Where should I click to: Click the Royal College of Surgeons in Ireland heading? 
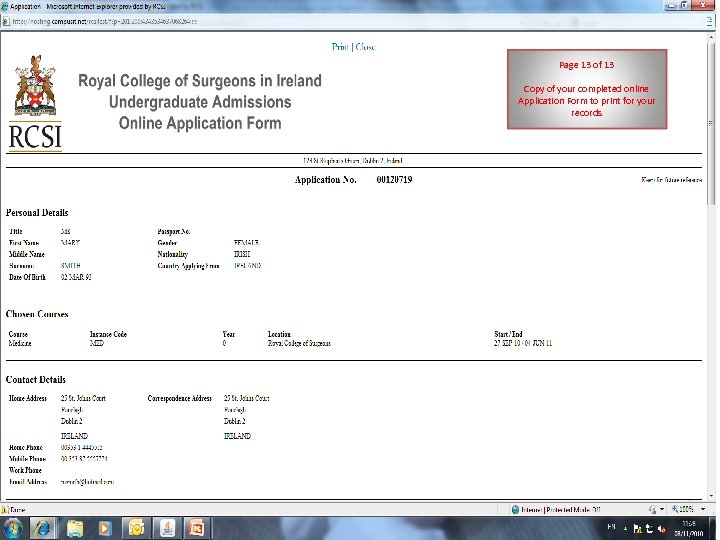[200, 81]
